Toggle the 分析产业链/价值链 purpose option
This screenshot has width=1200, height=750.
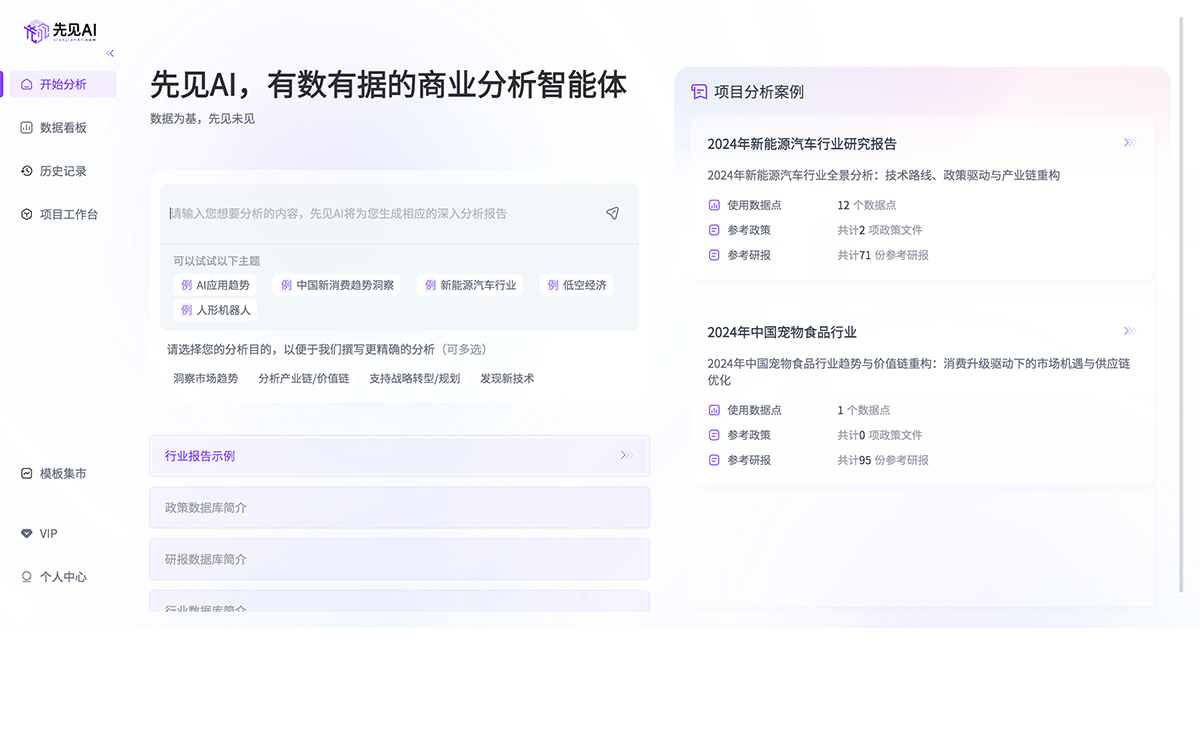coord(304,379)
